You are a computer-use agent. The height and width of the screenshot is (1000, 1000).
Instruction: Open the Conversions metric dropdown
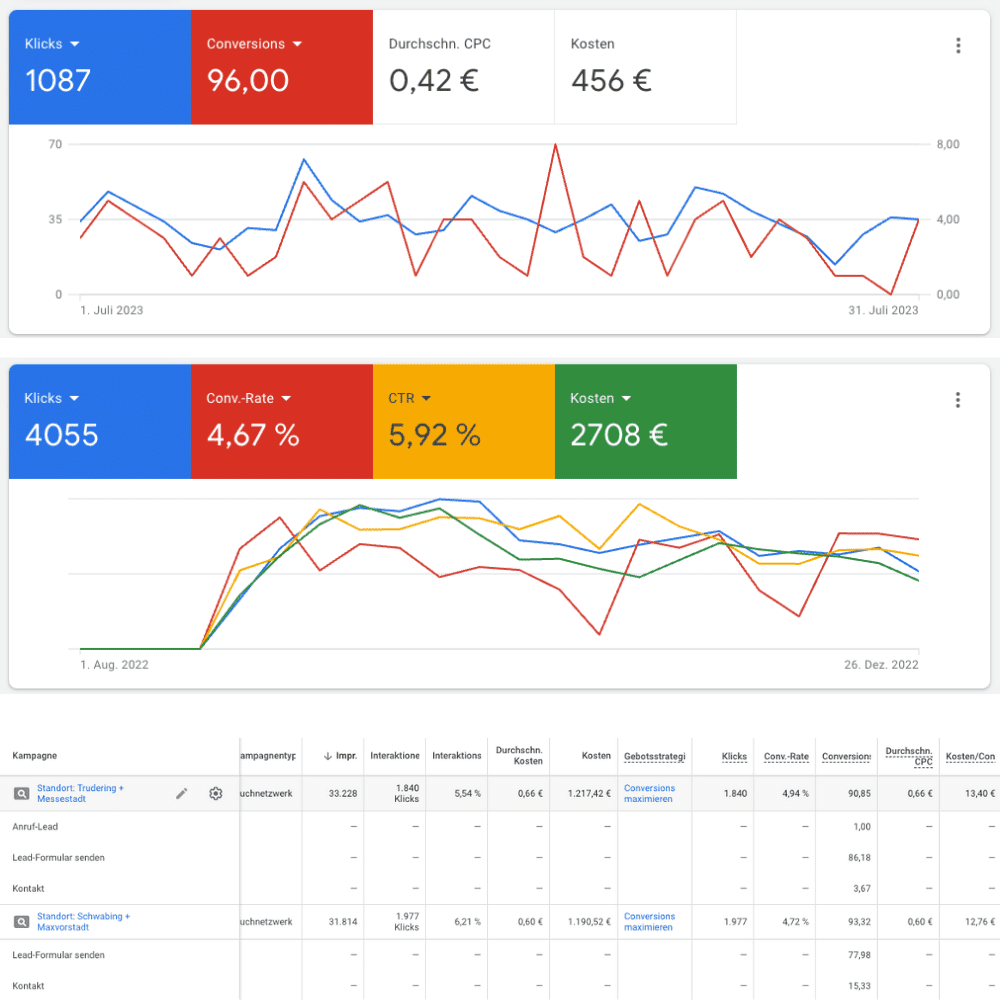(296, 44)
